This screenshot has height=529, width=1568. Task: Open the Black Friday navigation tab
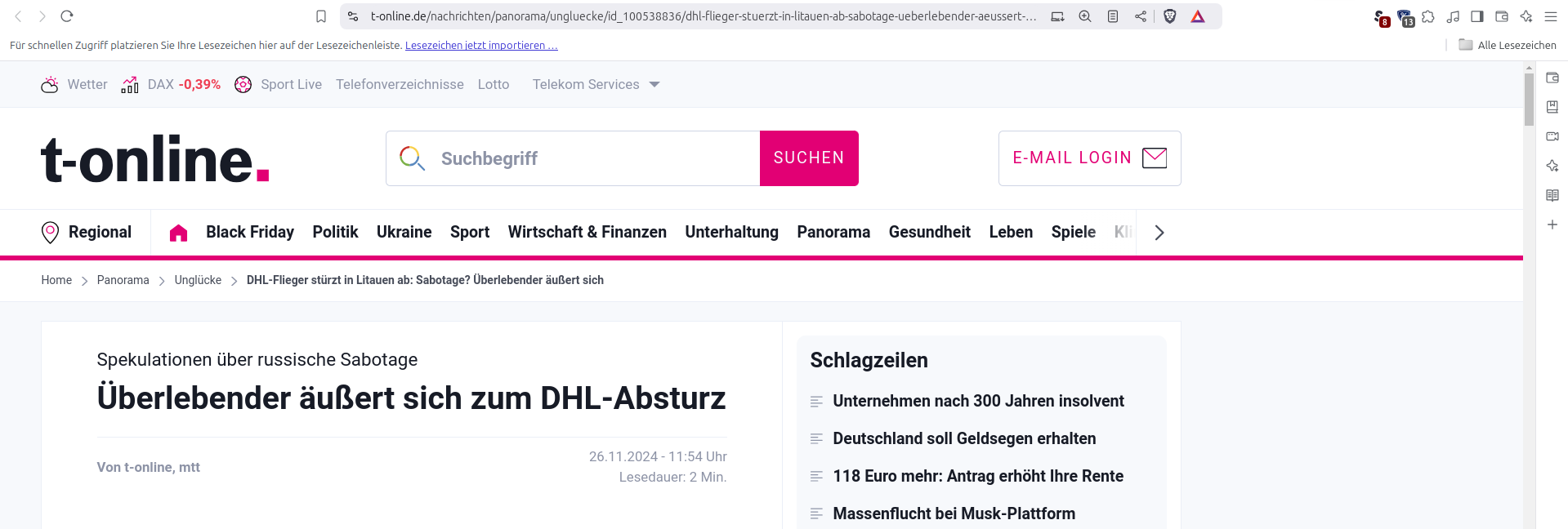point(250,232)
